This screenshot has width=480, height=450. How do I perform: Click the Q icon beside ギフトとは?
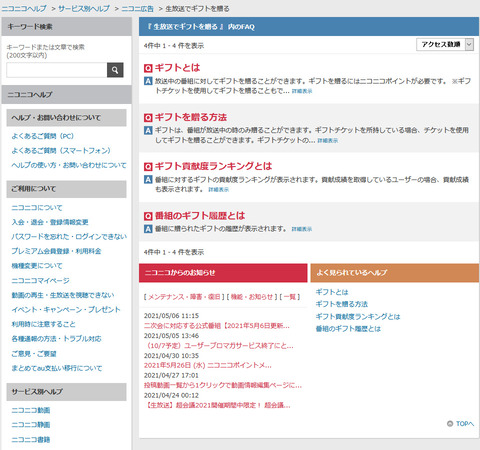tap(148, 68)
